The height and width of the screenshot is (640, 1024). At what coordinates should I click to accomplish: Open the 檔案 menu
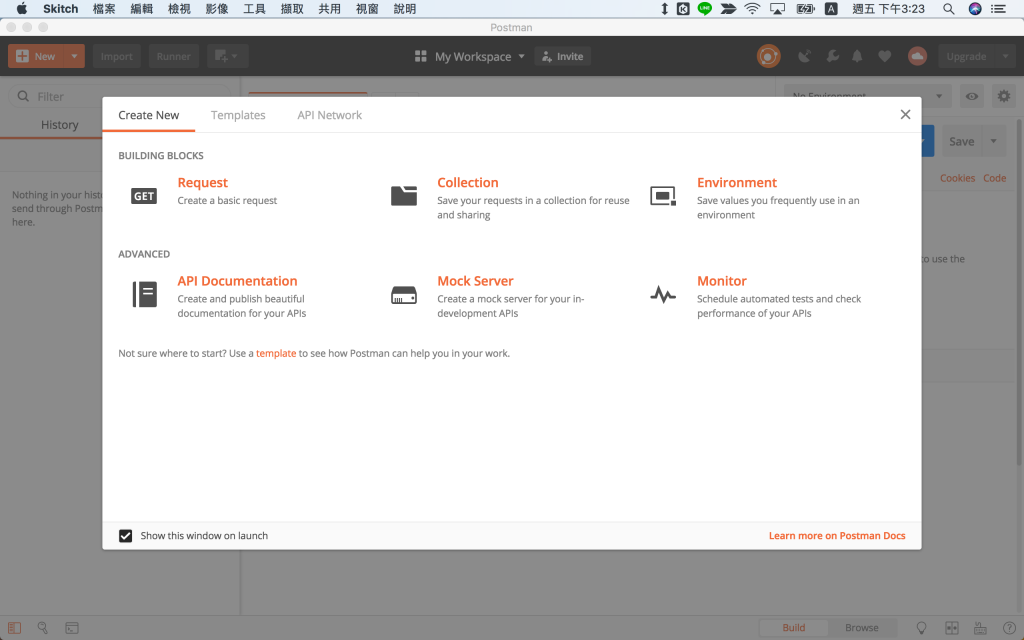point(104,8)
